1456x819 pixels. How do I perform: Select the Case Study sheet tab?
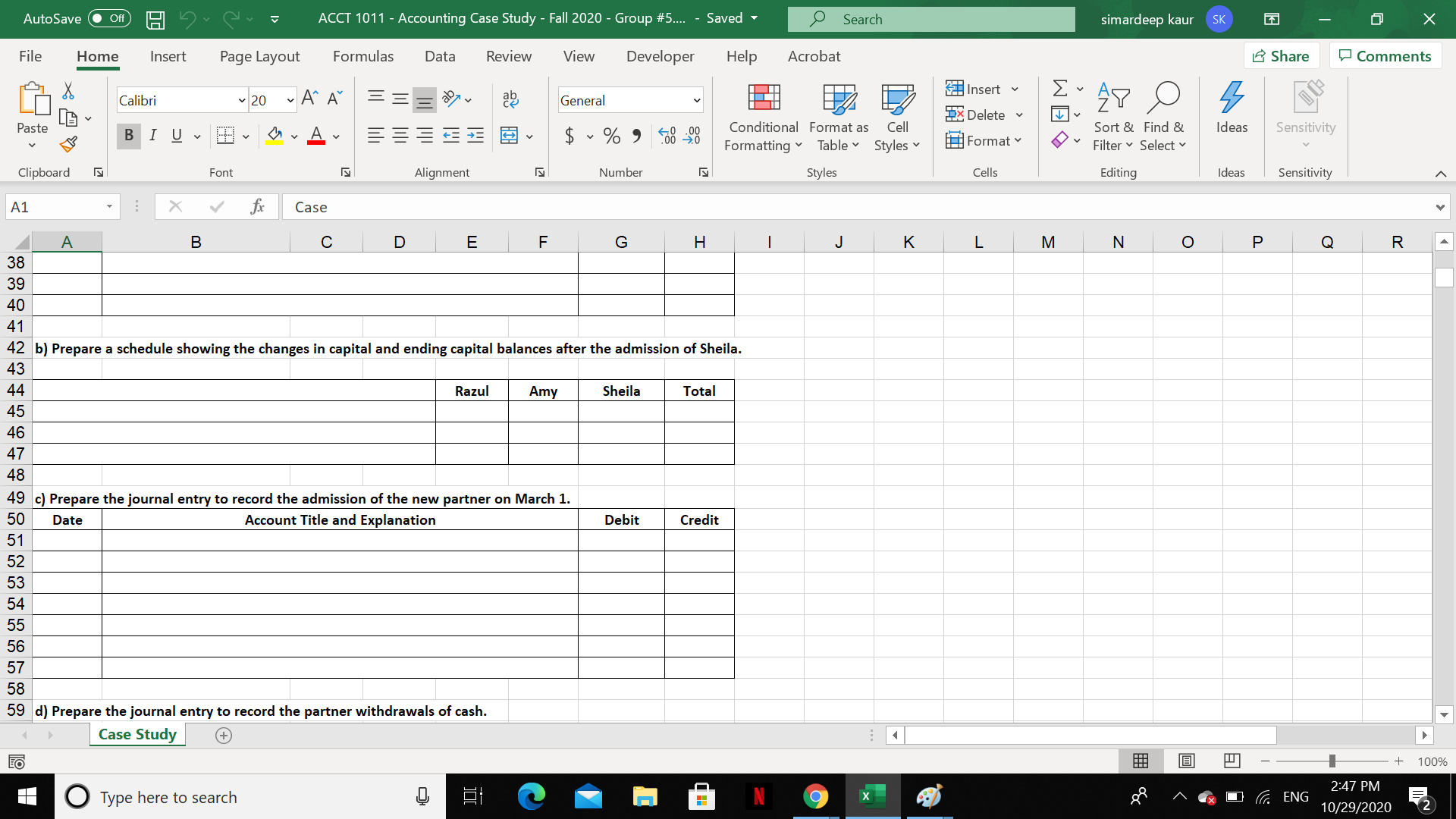(x=136, y=734)
